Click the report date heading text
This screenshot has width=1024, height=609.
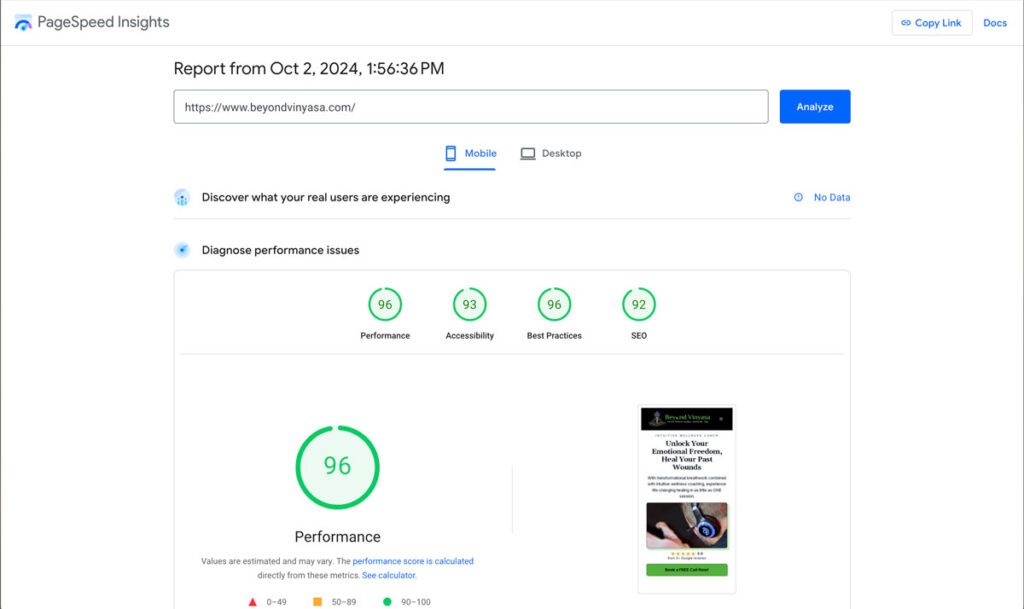click(x=309, y=69)
